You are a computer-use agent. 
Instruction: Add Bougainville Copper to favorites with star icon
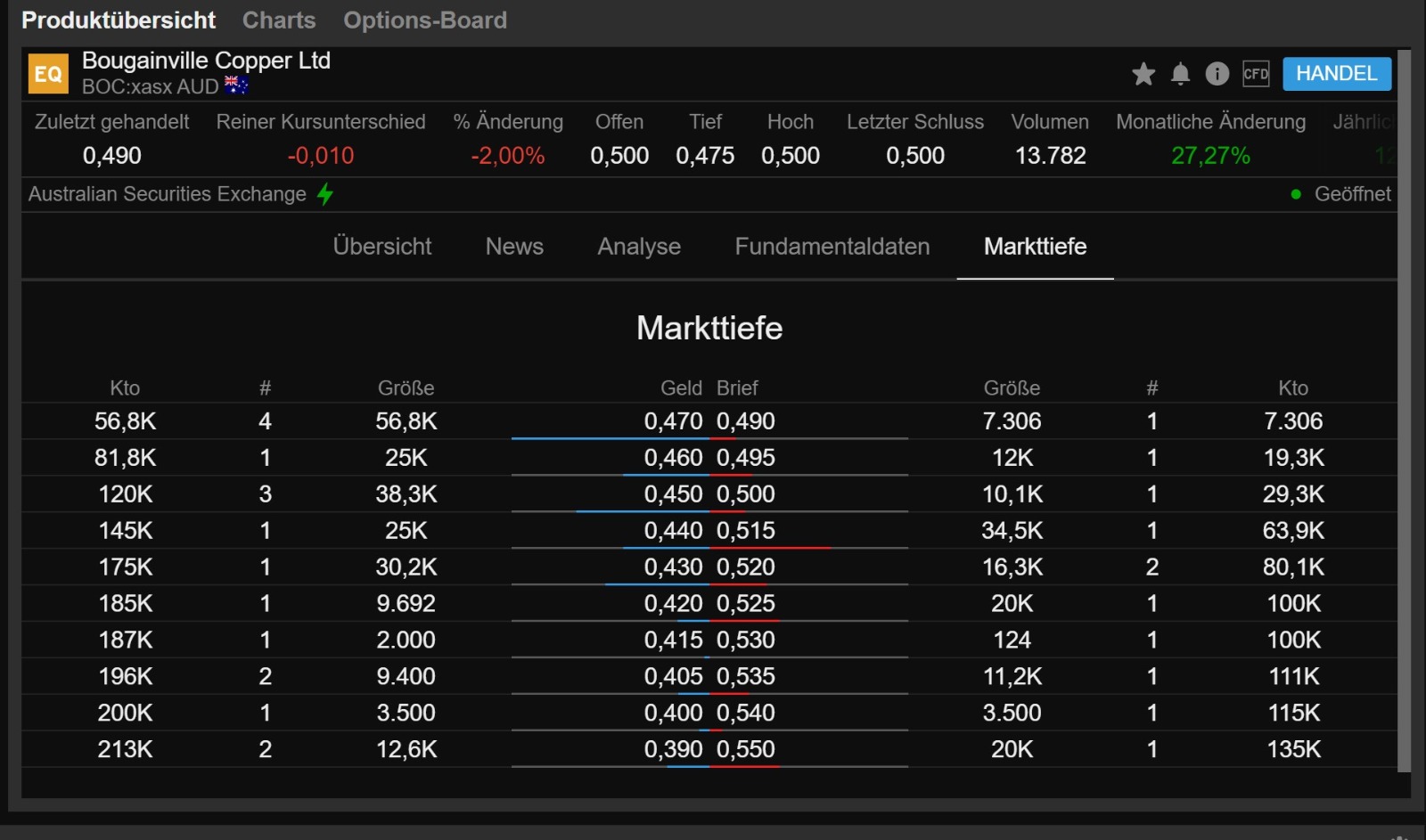click(1143, 74)
